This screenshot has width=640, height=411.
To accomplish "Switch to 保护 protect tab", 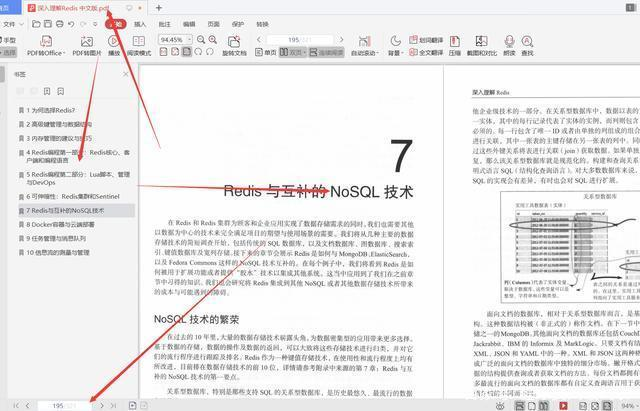I will click(x=238, y=24).
